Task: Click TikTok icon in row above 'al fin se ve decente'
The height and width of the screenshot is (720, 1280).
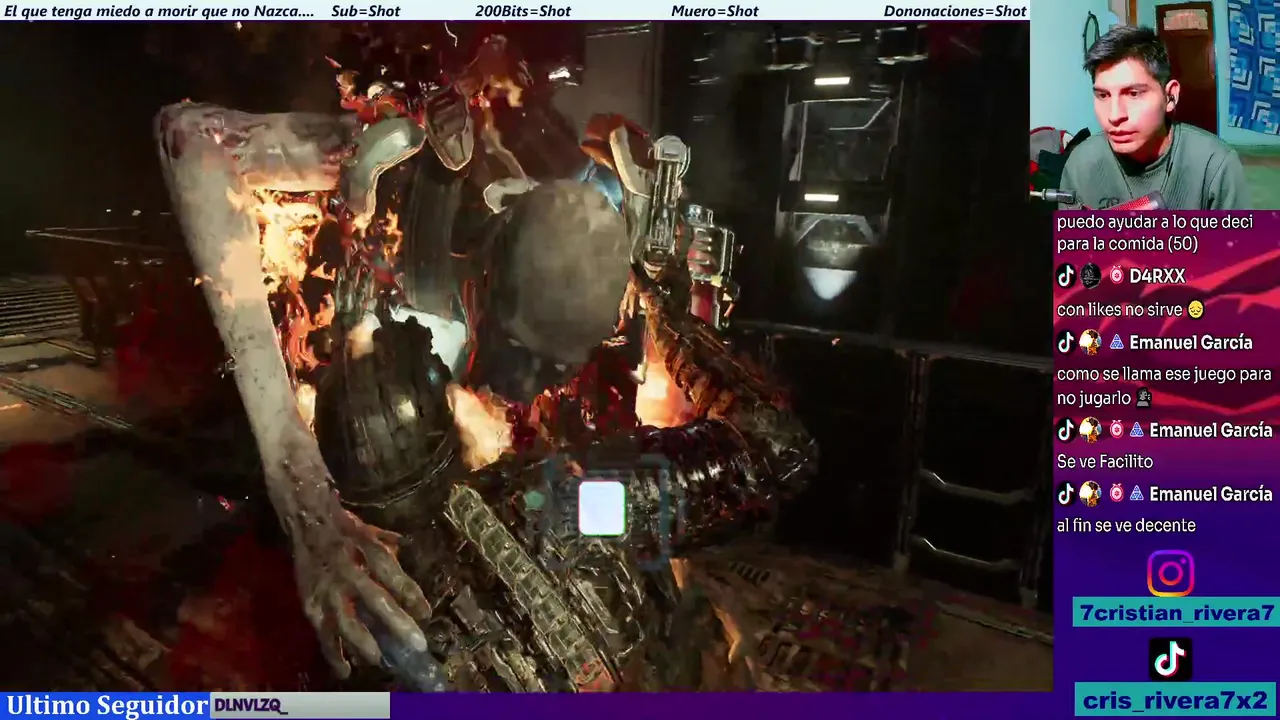Action: [x=1066, y=494]
